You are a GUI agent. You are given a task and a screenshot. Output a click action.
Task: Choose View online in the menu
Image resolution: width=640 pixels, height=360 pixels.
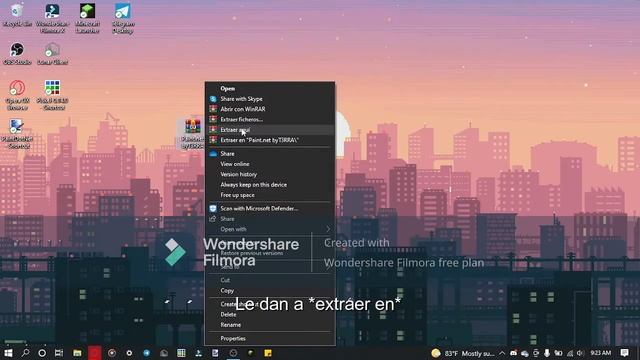click(270, 164)
